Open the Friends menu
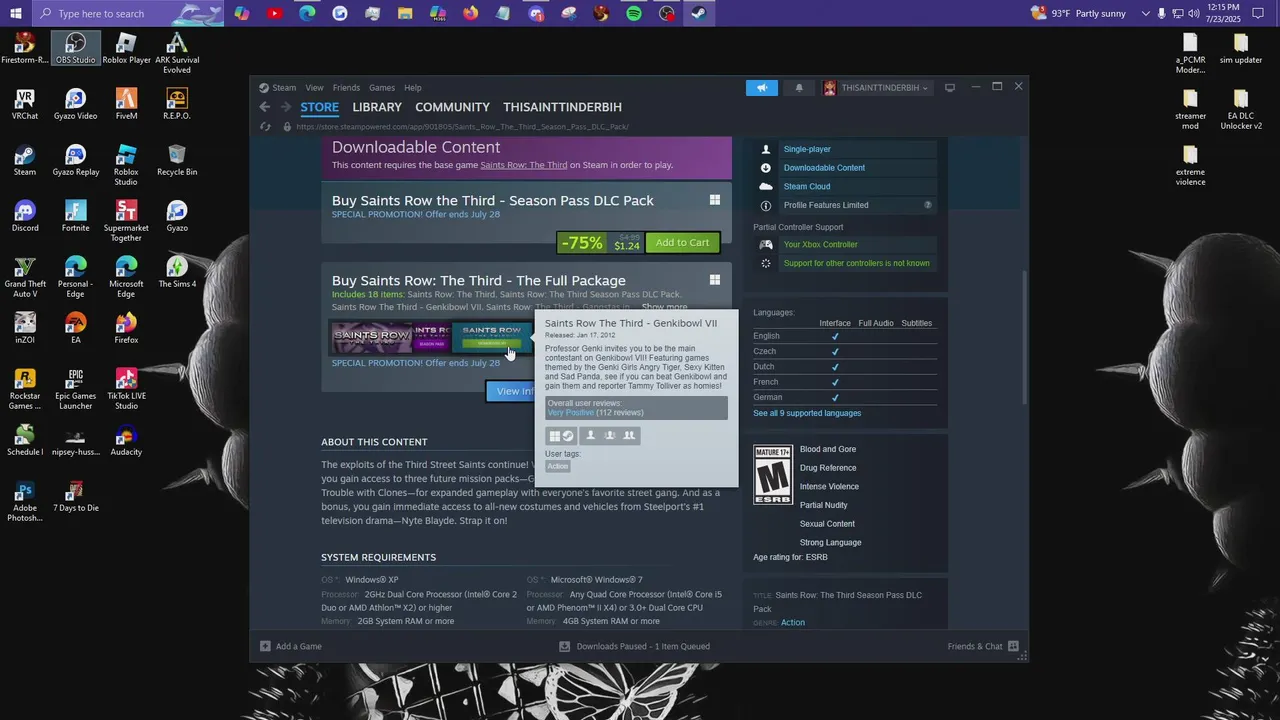This screenshot has width=1280, height=720. click(346, 88)
